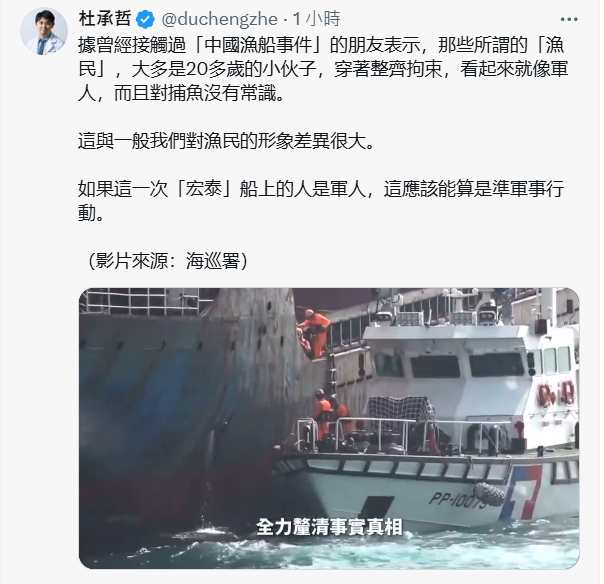The image size is (604, 584).
Task: Click the 1 小時 timestamp
Action: coord(317,19)
